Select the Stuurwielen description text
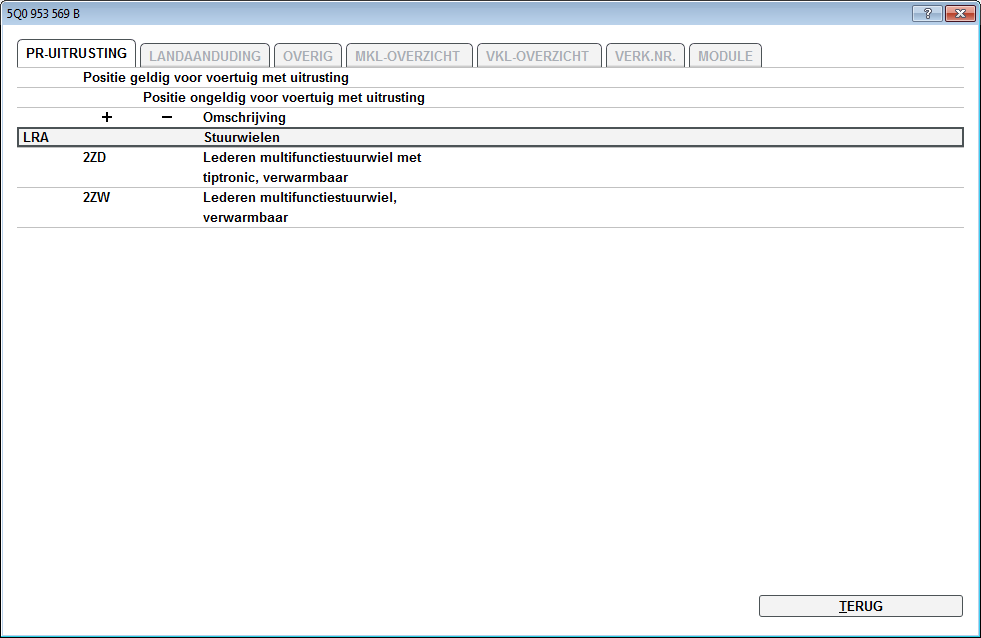The height and width of the screenshot is (638, 981). pyautogui.click(x=242, y=138)
